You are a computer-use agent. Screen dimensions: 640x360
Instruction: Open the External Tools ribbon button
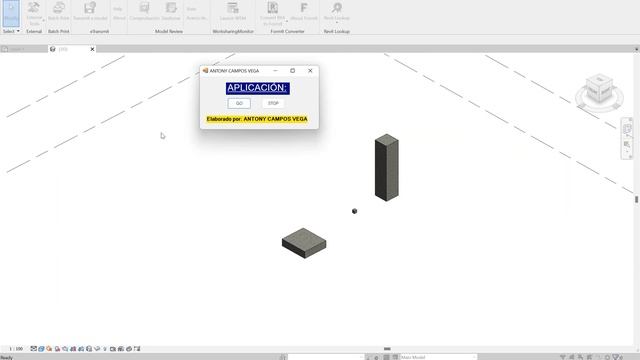(x=34, y=13)
